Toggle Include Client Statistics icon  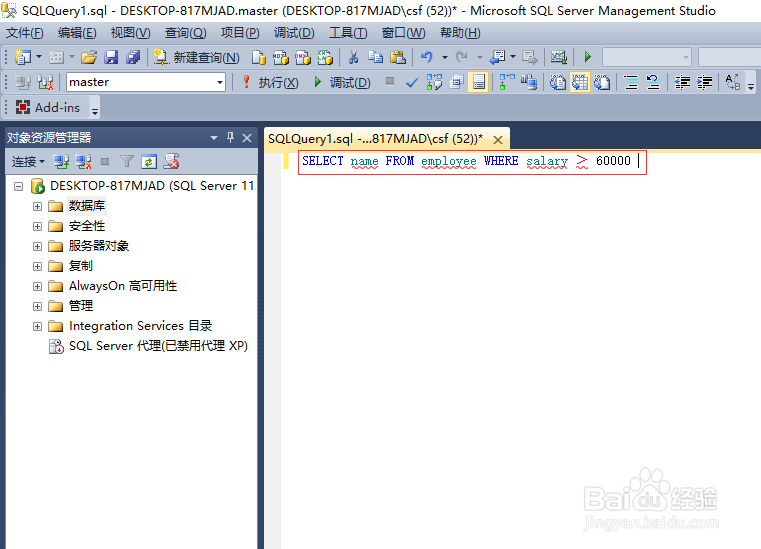(529, 83)
